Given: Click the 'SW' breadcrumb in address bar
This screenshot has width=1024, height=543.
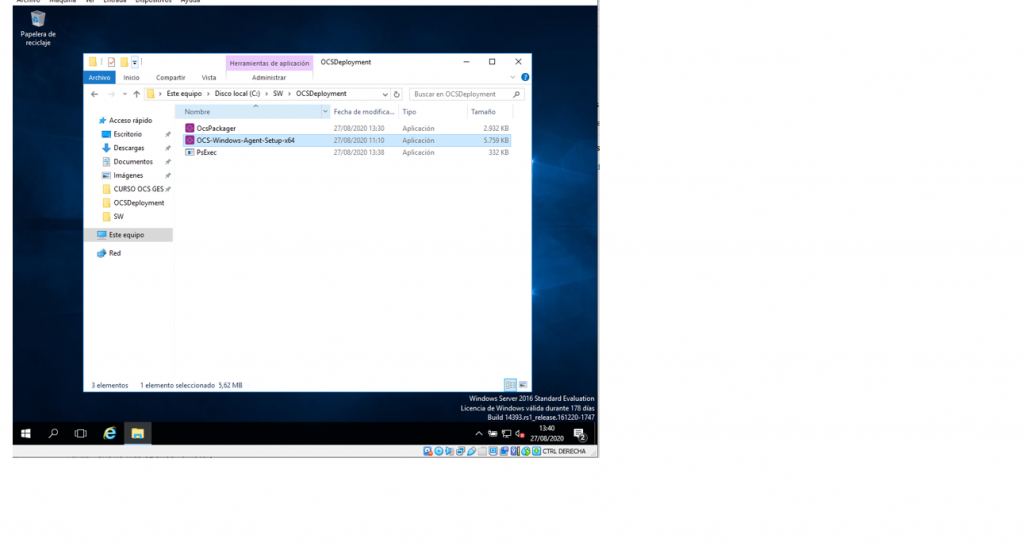Looking at the screenshot, I should pyautogui.click(x=278, y=93).
